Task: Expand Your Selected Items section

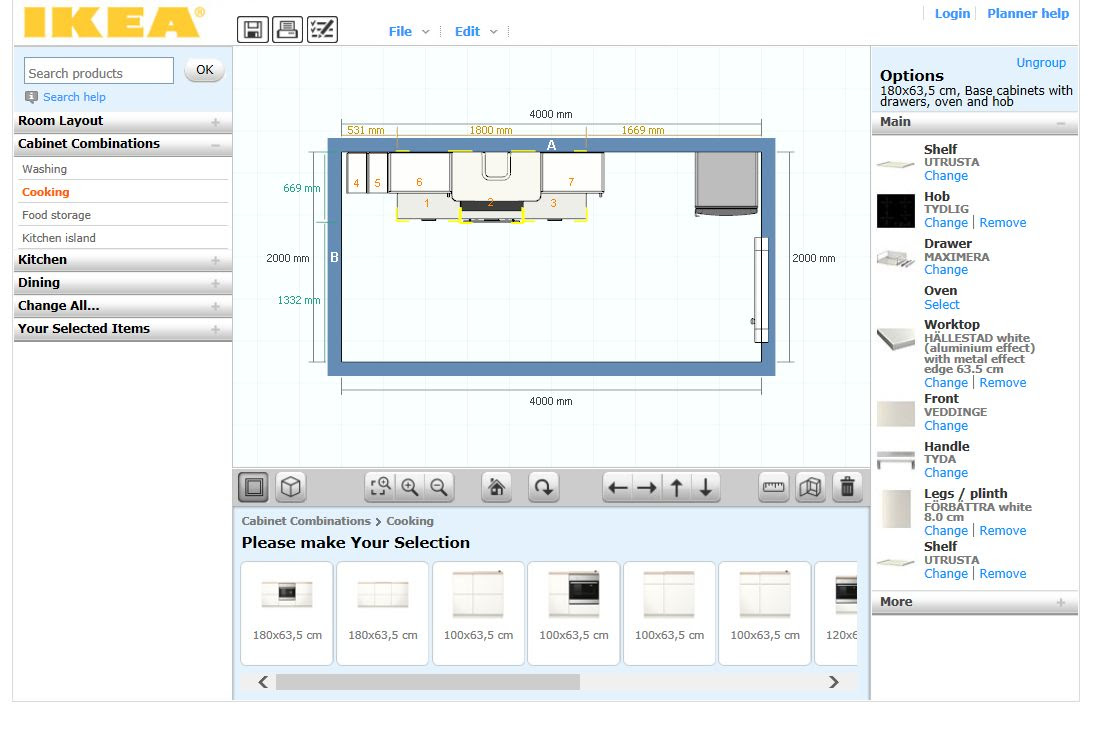Action: tap(123, 329)
